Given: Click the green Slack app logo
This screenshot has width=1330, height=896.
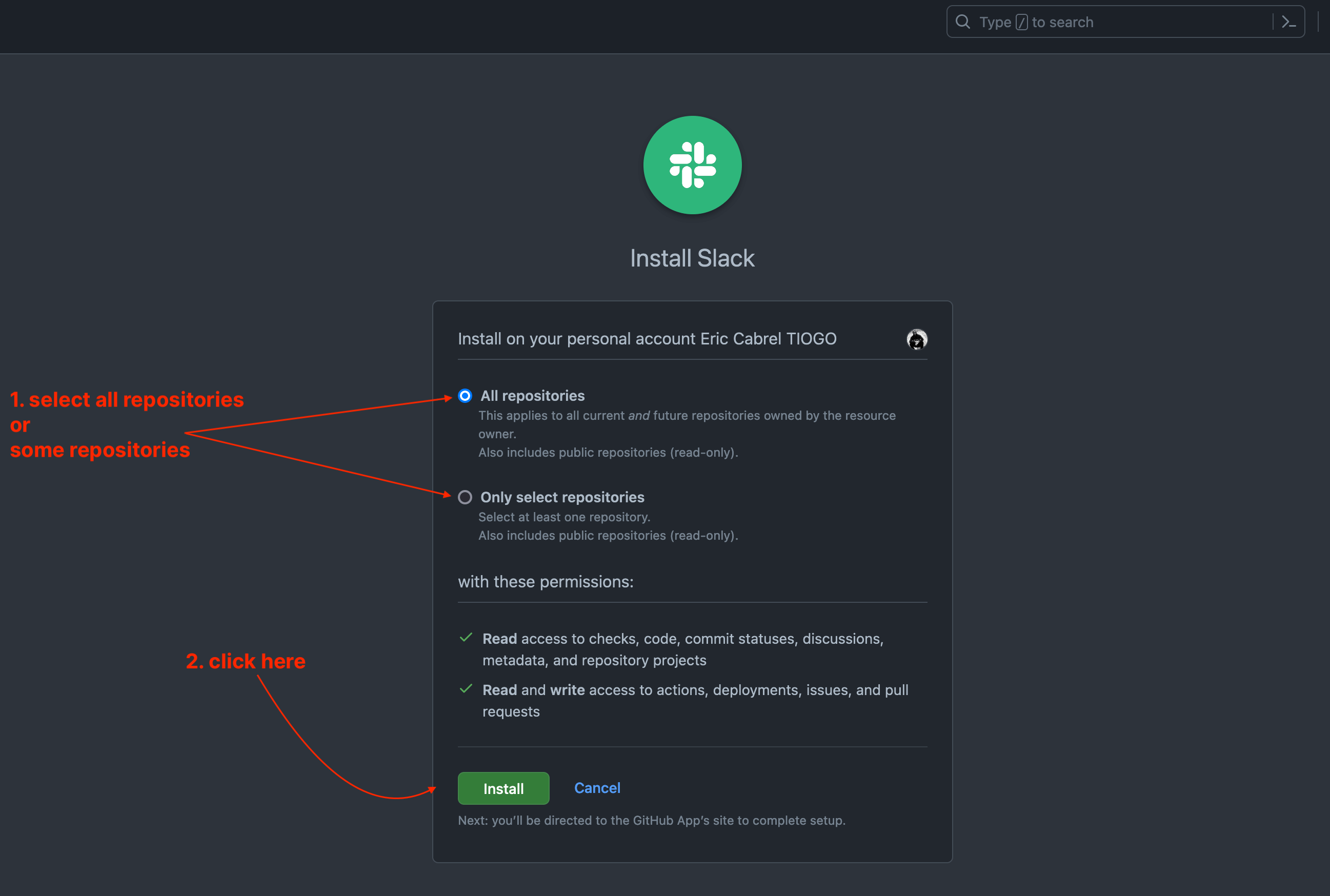Looking at the screenshot, I should [692, 165].
